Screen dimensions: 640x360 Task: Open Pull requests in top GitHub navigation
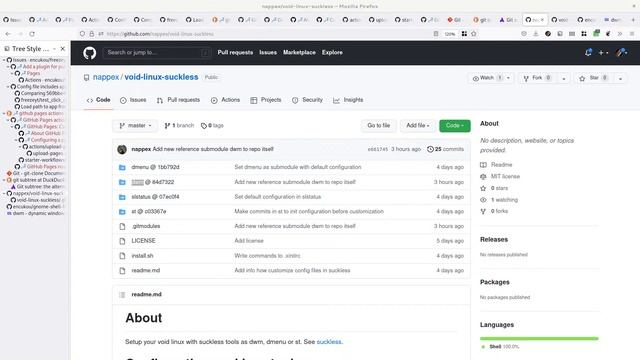tap(235, 53)
